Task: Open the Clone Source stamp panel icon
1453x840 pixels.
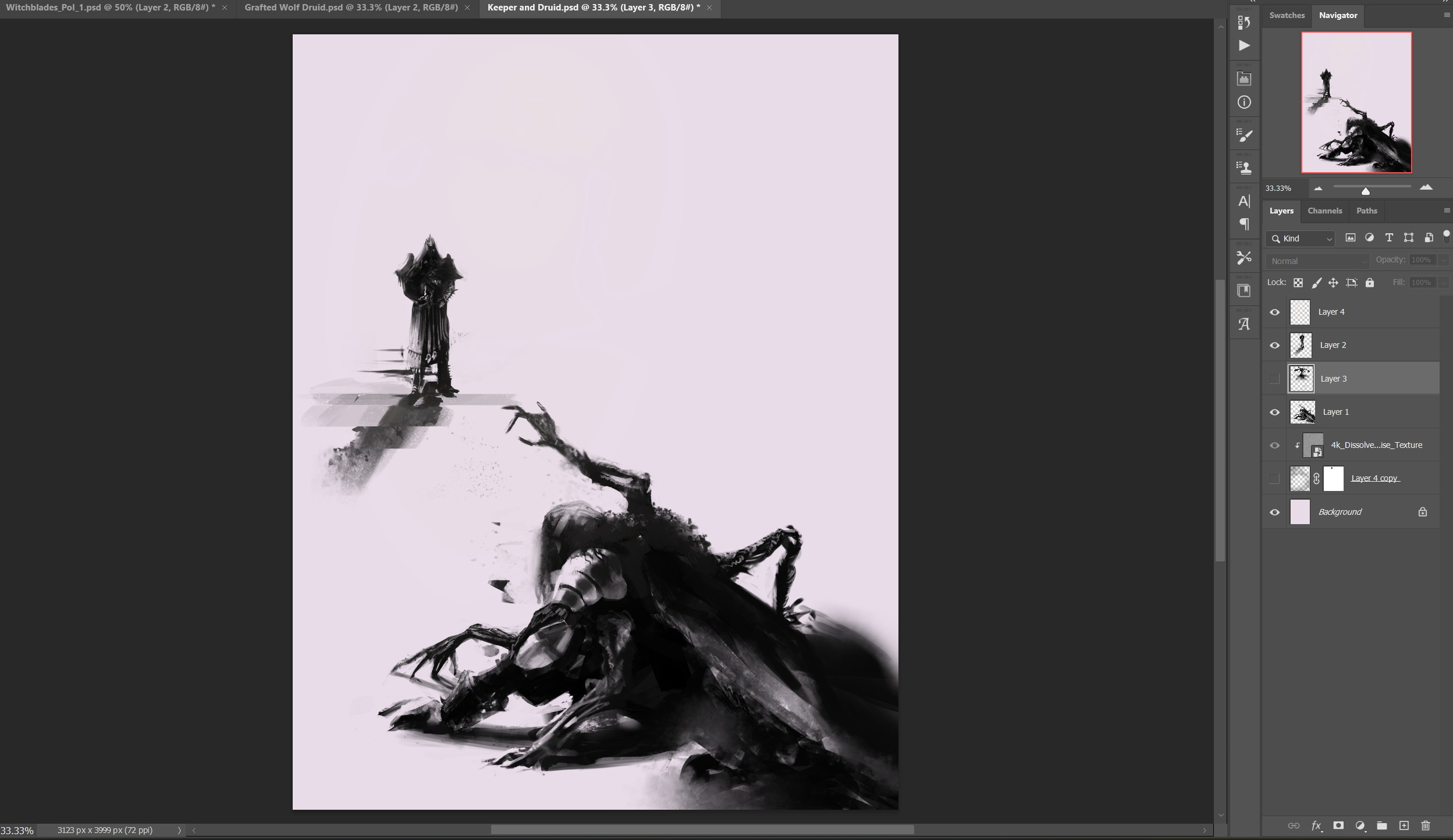Action: tap(1244, 168)
